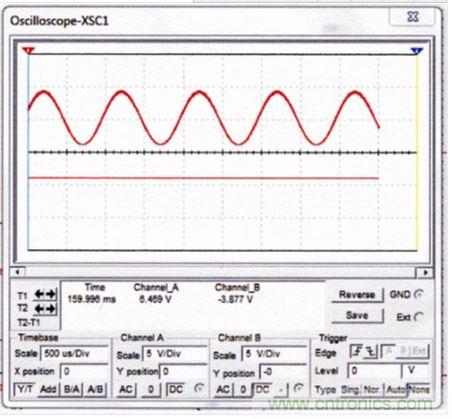The image size is (452, 419).
Task: Click the Save button
Action: pos(357,316)
